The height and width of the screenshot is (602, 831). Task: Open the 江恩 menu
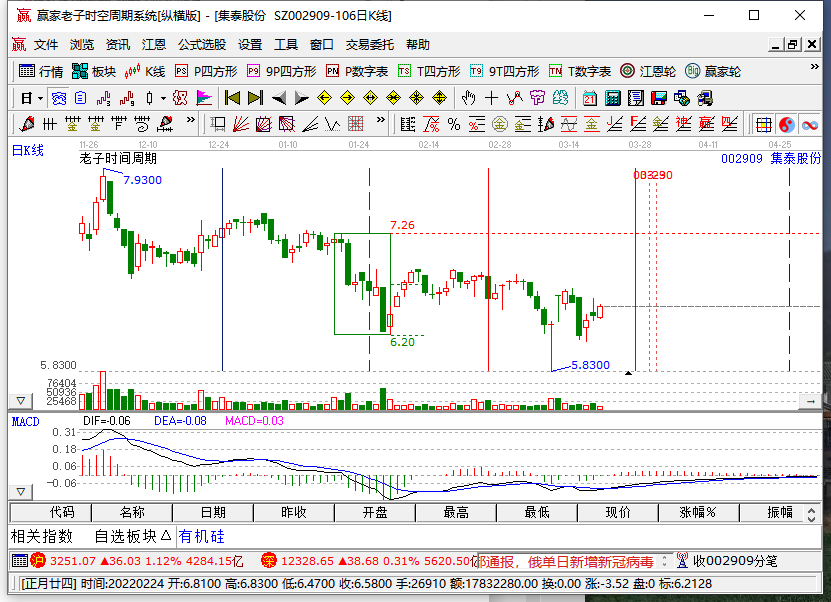(x=154, y=45)
